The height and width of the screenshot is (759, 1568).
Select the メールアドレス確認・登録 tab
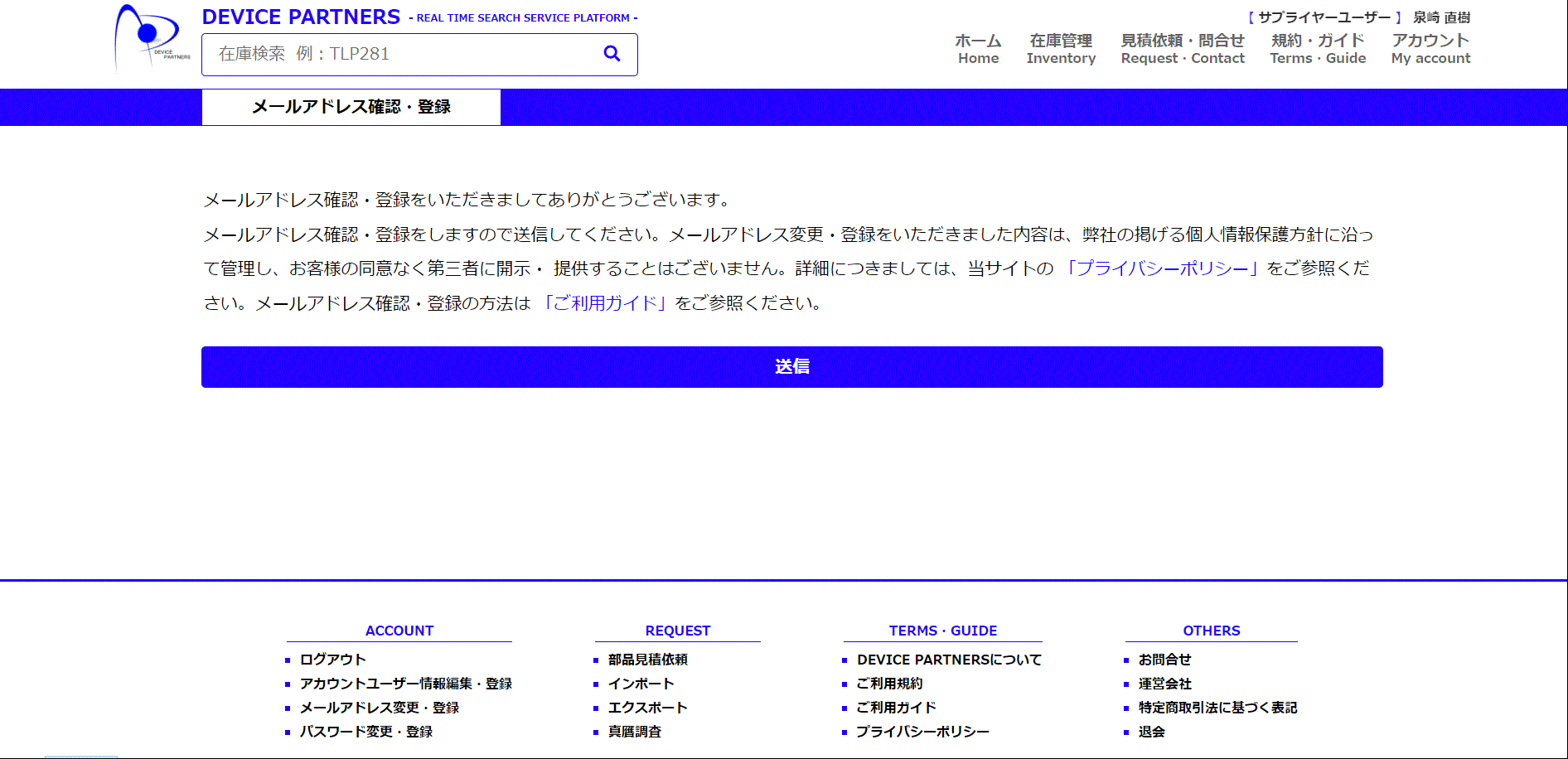(351, 107)
